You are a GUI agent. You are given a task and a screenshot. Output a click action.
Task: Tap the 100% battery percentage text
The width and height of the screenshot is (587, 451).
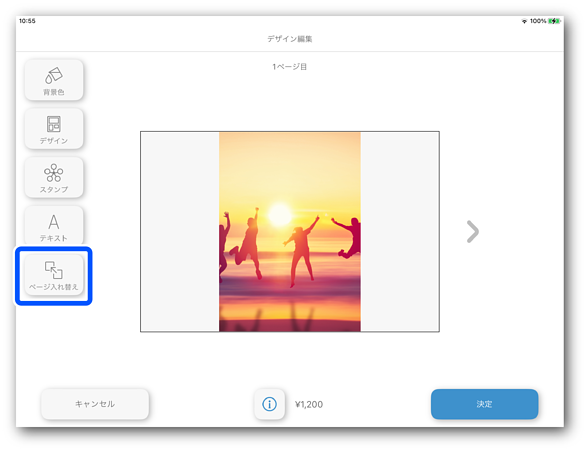pyautogui.click(x=538, y=21)
